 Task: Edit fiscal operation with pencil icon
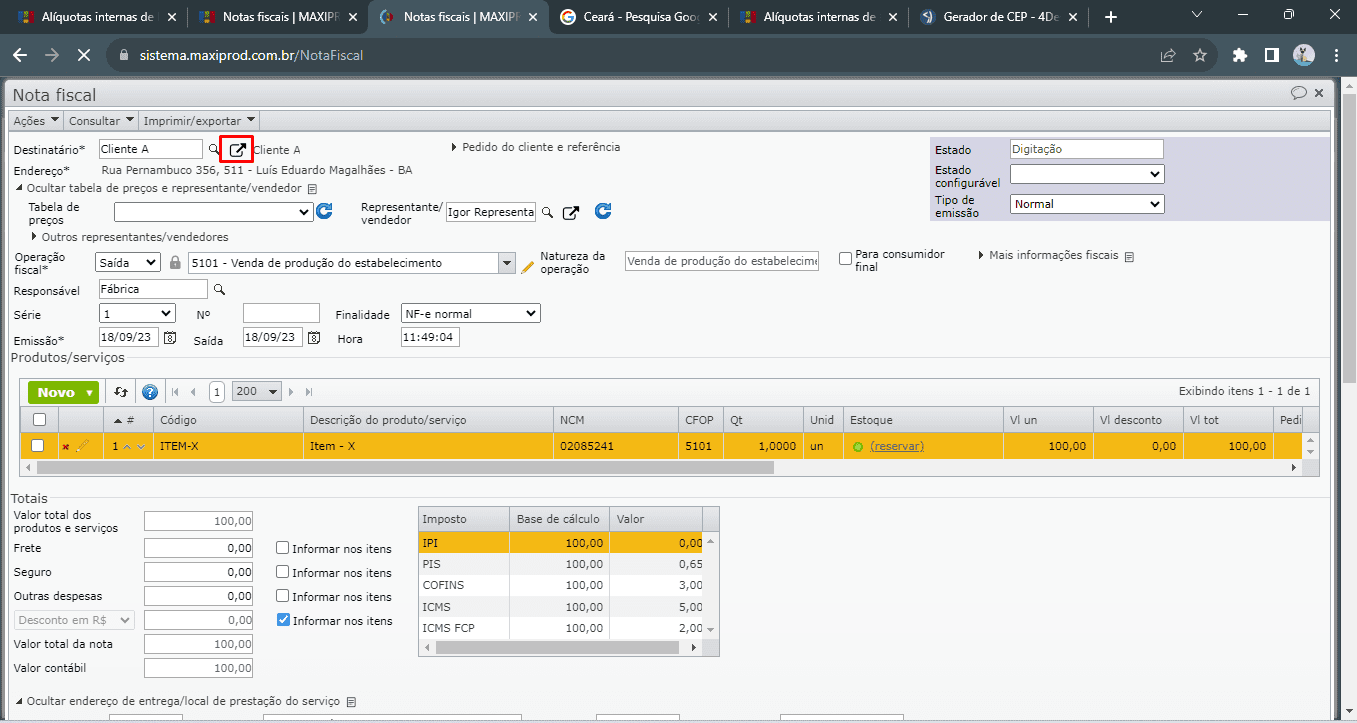click(x=527, y=266)
